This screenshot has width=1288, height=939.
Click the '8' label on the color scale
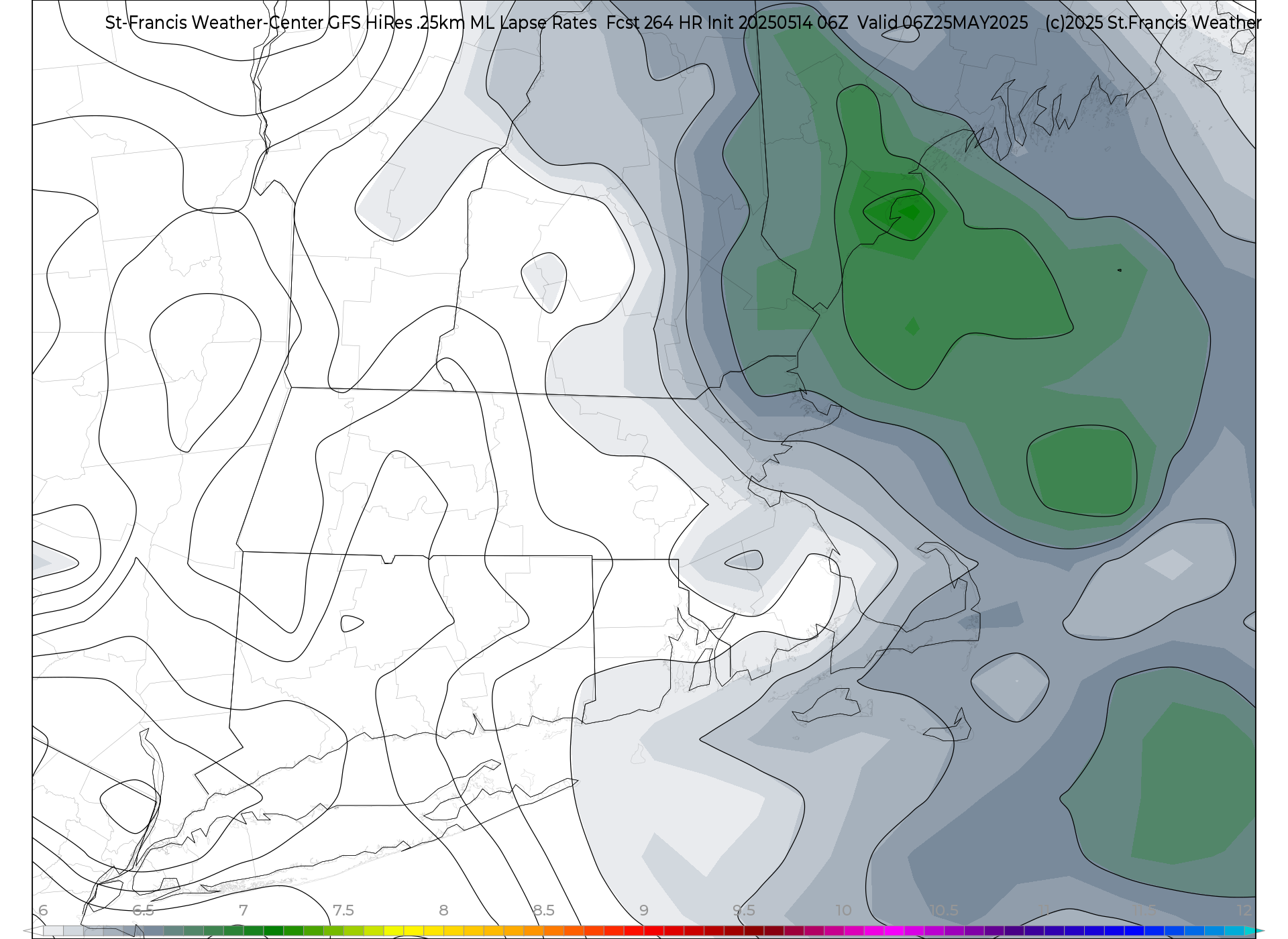pos(443,910)
